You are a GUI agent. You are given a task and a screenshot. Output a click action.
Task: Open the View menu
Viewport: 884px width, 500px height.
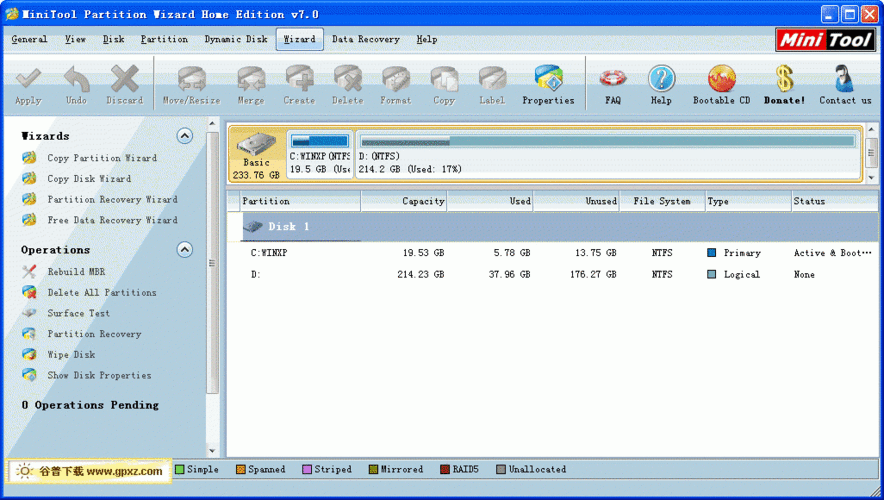tap(75, 39)
